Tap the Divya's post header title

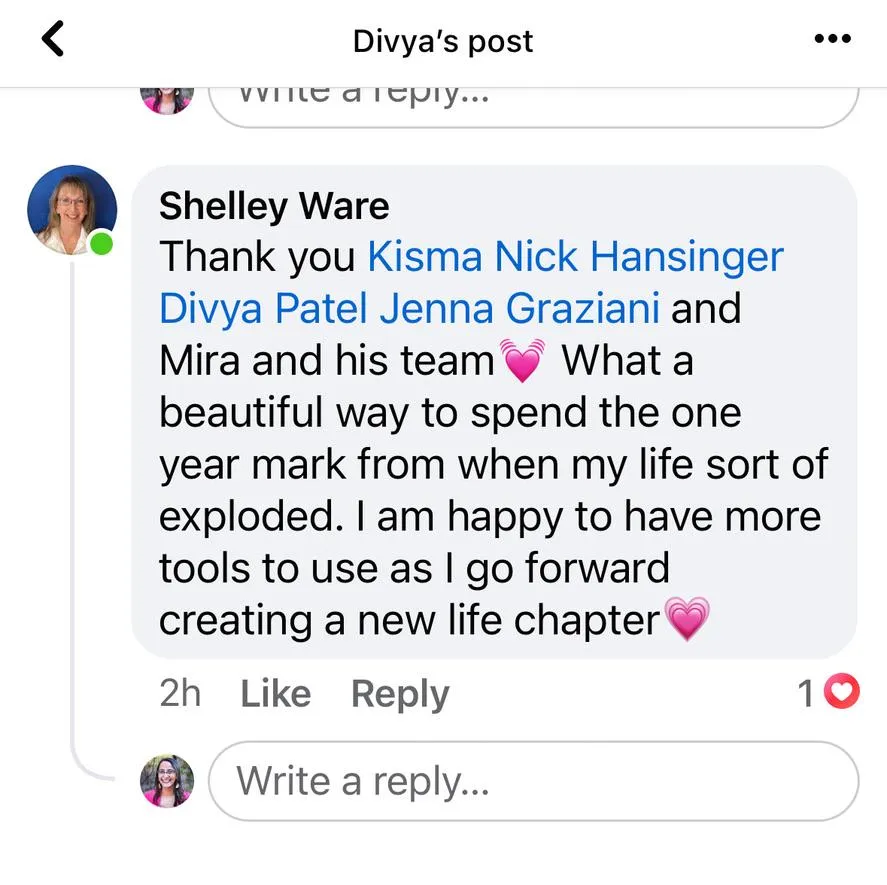(x=443, y=41)
